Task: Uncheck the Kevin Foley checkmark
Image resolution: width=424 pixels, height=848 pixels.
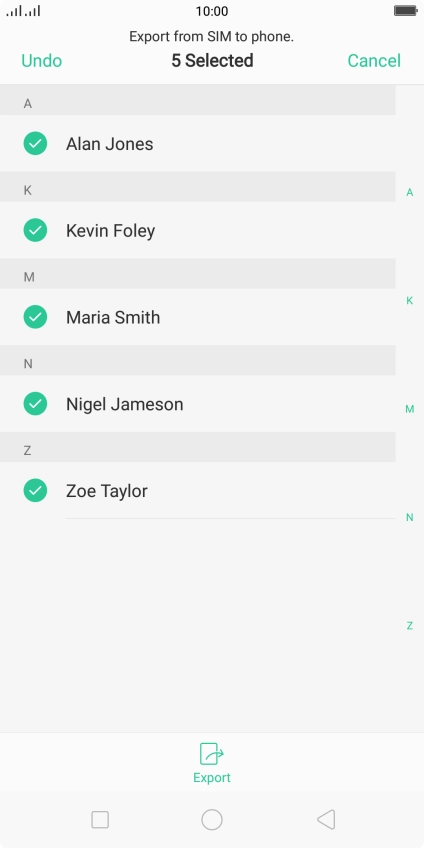Action: click(x=35, y=230)
